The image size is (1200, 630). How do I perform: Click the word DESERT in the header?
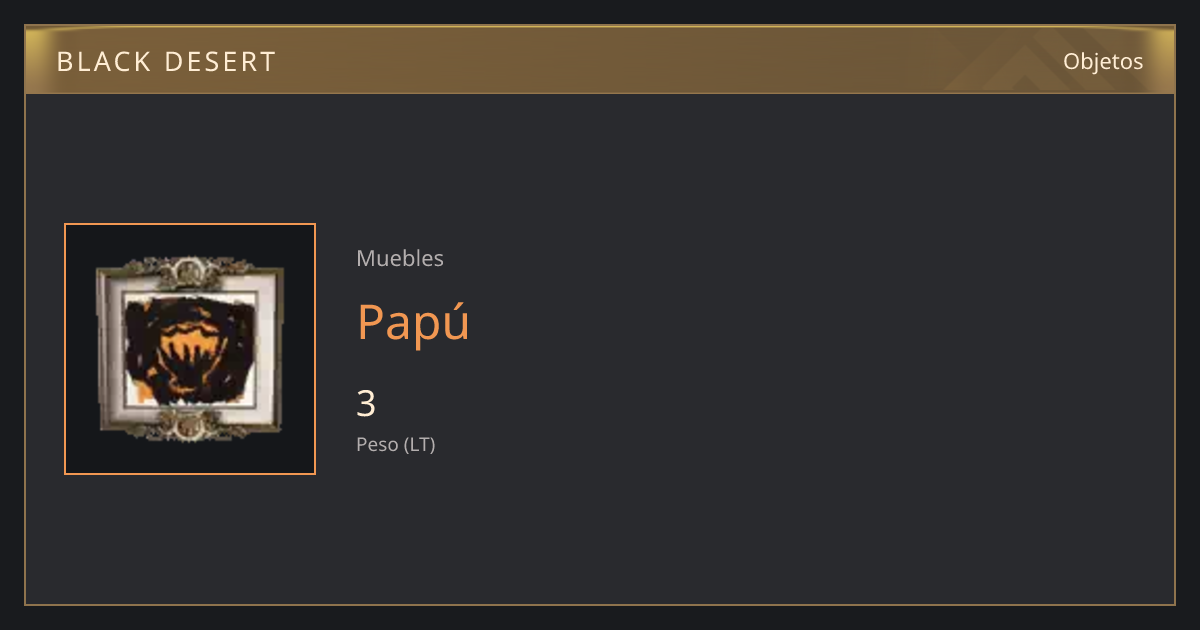tap(220, 62)
